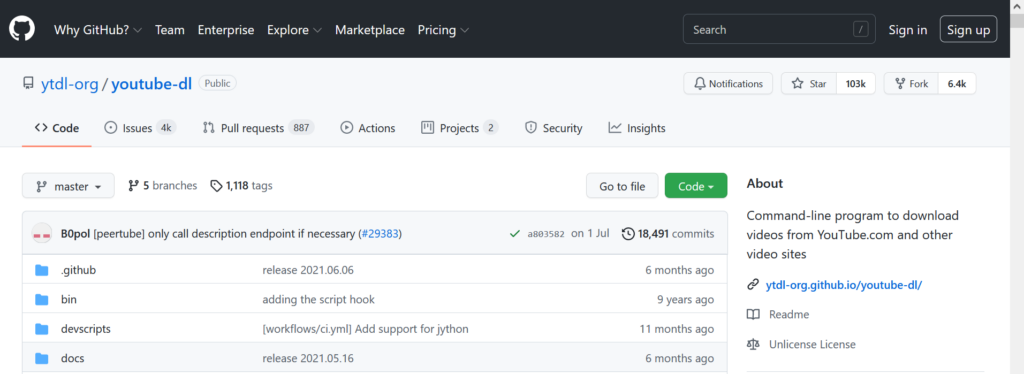Go to Marketplace

point(370,30)
